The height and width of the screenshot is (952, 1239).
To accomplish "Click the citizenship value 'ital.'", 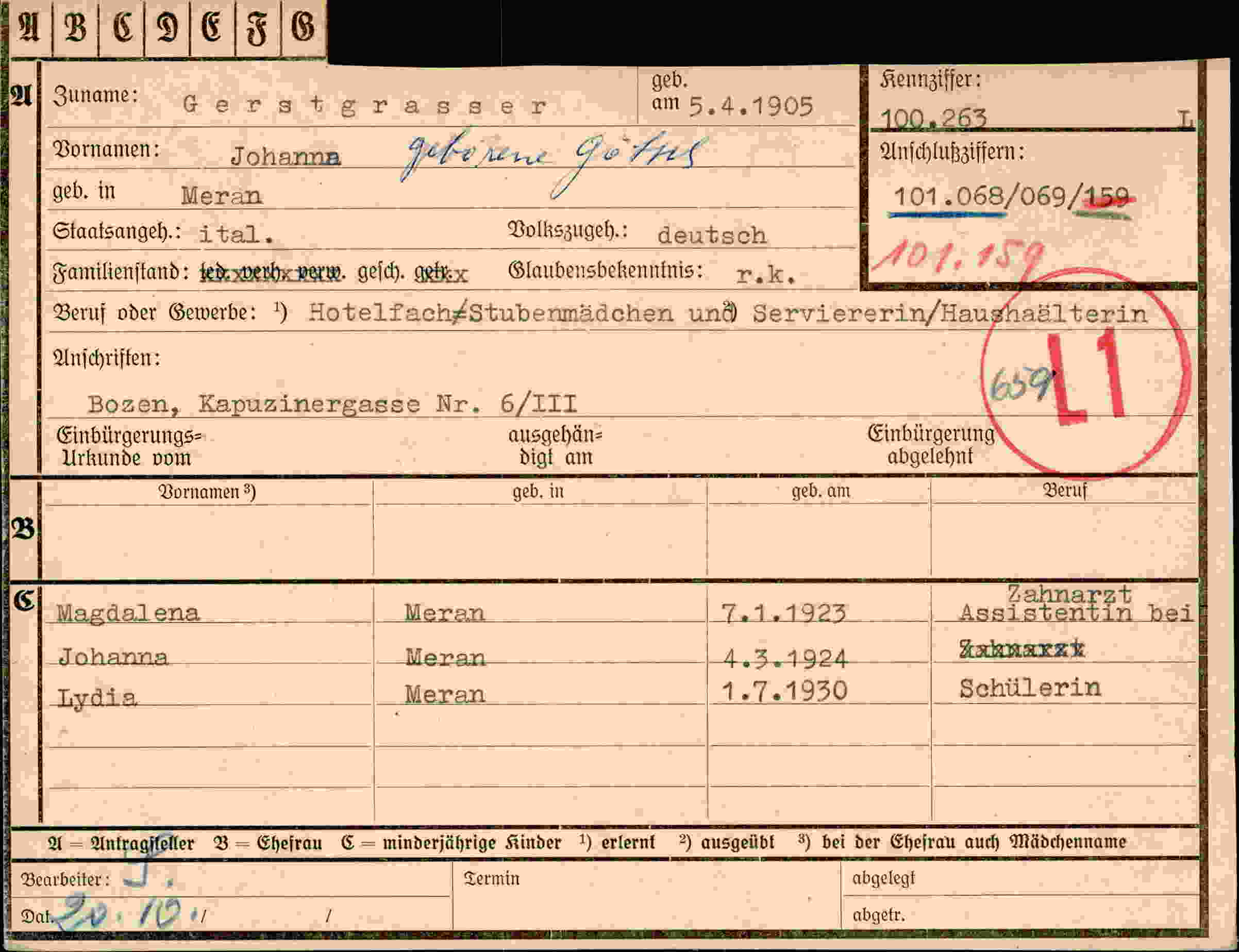I will coord(236,234).
